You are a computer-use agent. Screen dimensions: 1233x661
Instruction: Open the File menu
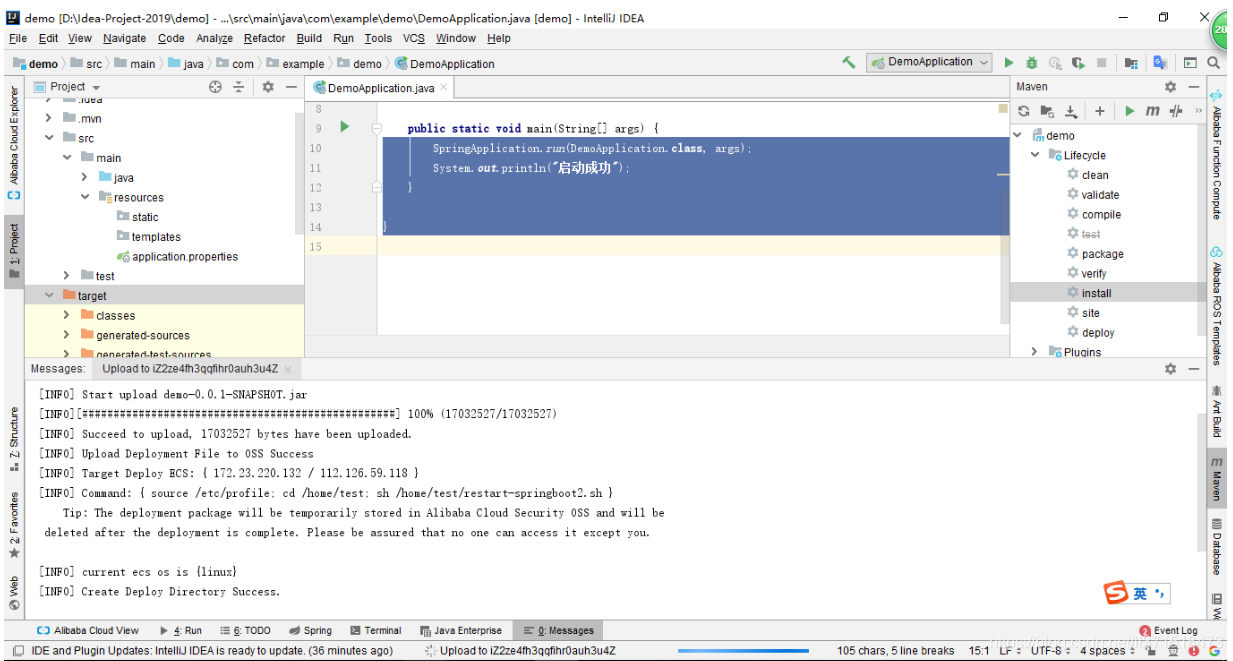click(18, 38)
